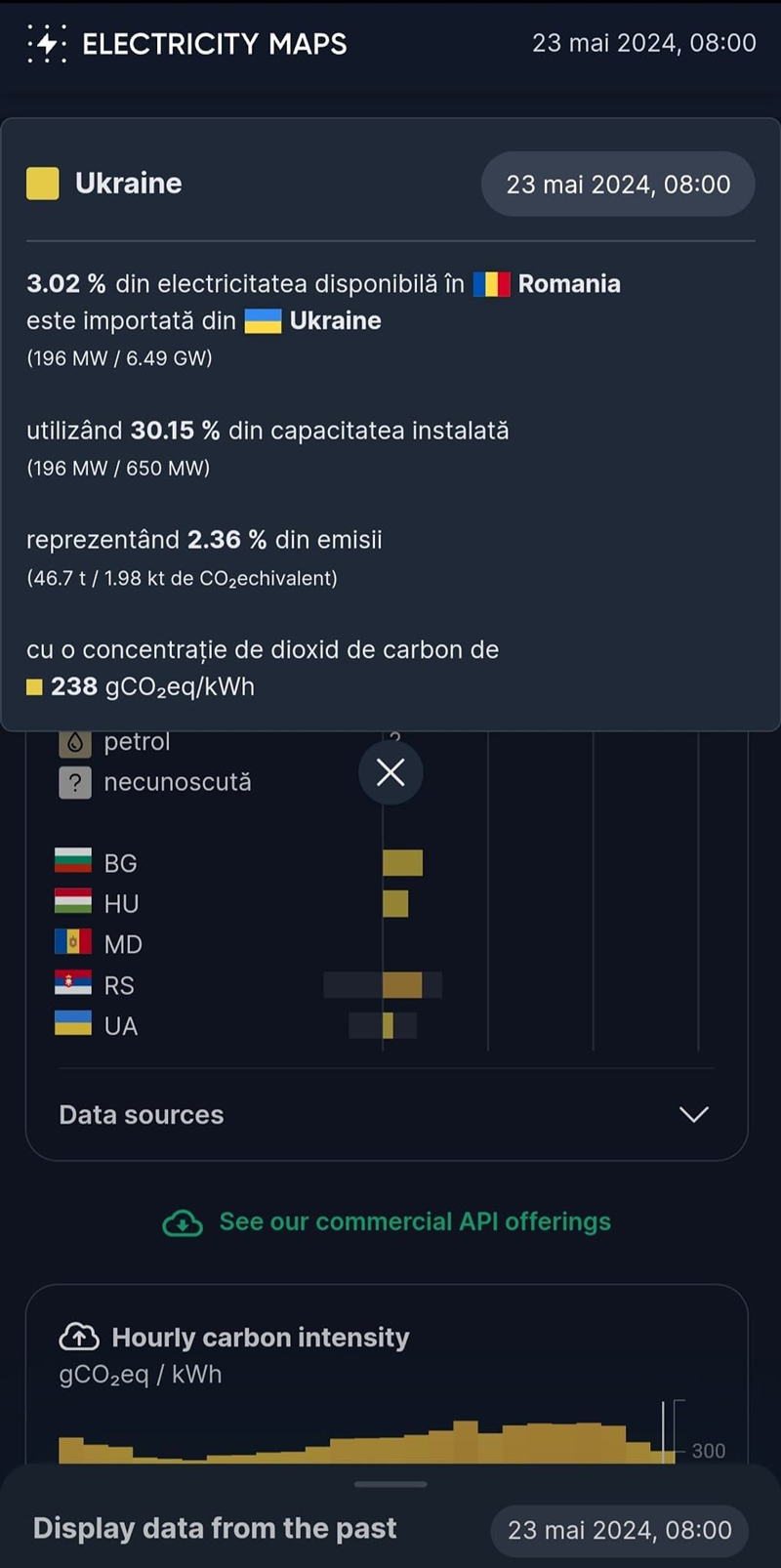
Task: Click the Moldova flag icon
Action: click(x=73, y=943)
